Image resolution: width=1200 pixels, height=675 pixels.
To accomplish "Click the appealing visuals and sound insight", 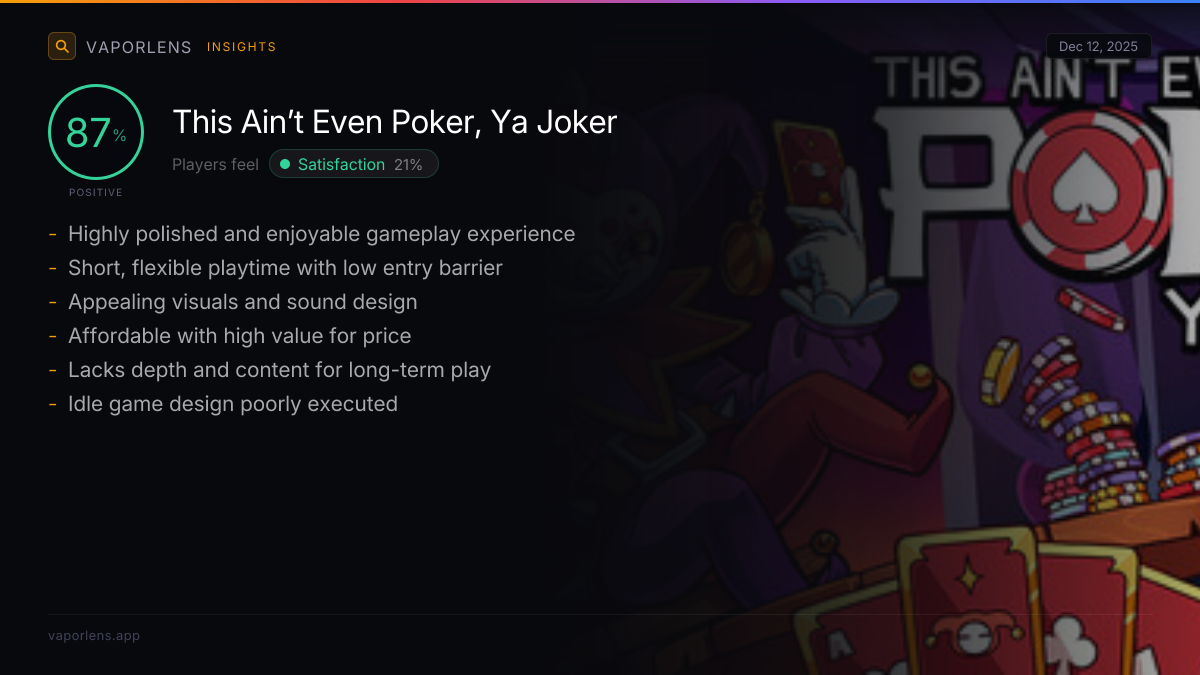I will [242, 302].
